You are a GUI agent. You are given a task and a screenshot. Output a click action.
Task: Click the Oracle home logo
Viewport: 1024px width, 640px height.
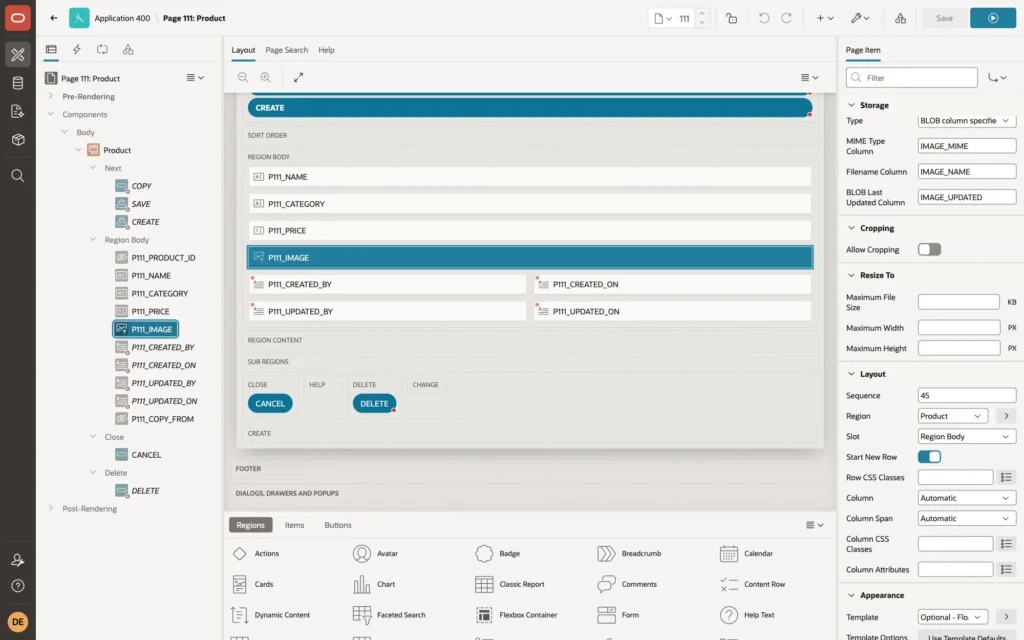[18, 18]
